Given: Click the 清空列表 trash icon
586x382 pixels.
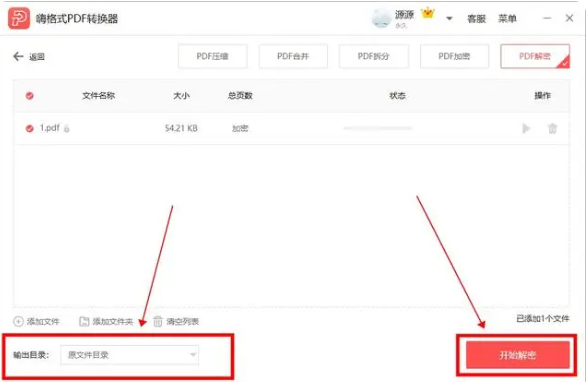Looking at the screenshot, I should (158, 321).
